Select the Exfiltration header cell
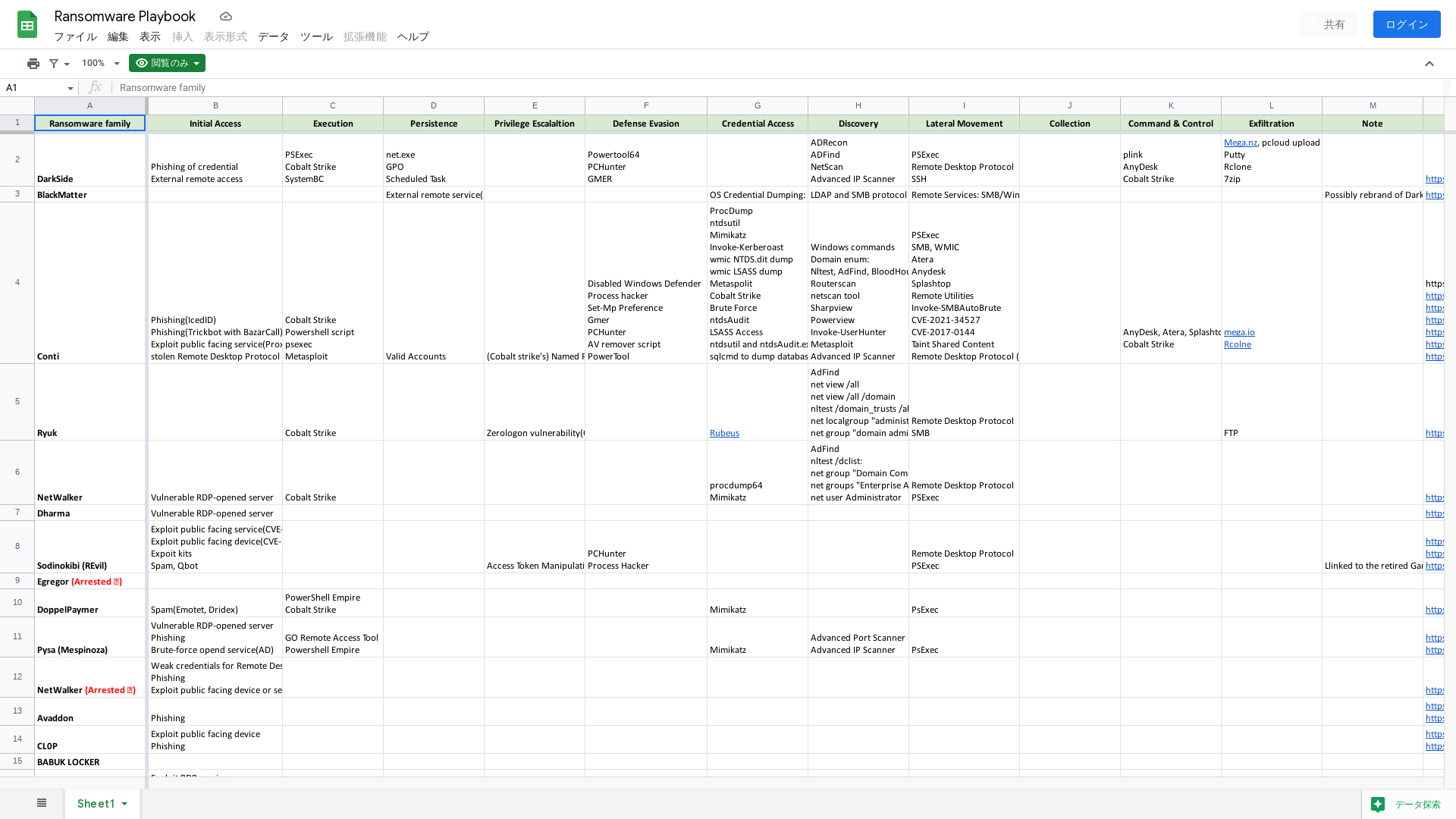Image resolution: width=1456 pixels, height=819 pixels. pos(1272,124)
